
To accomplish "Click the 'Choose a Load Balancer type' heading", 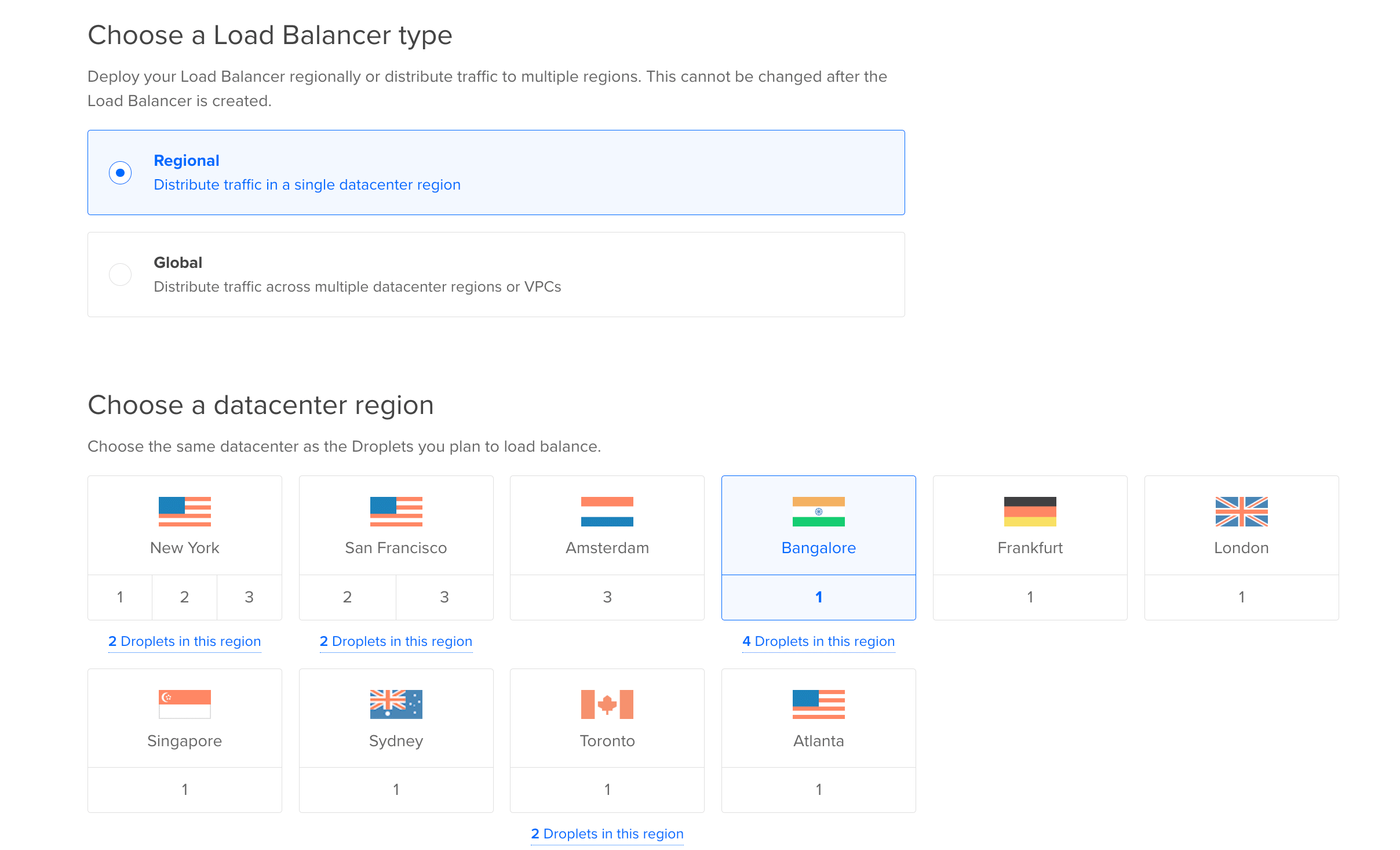I will click(x=269, y=35).
